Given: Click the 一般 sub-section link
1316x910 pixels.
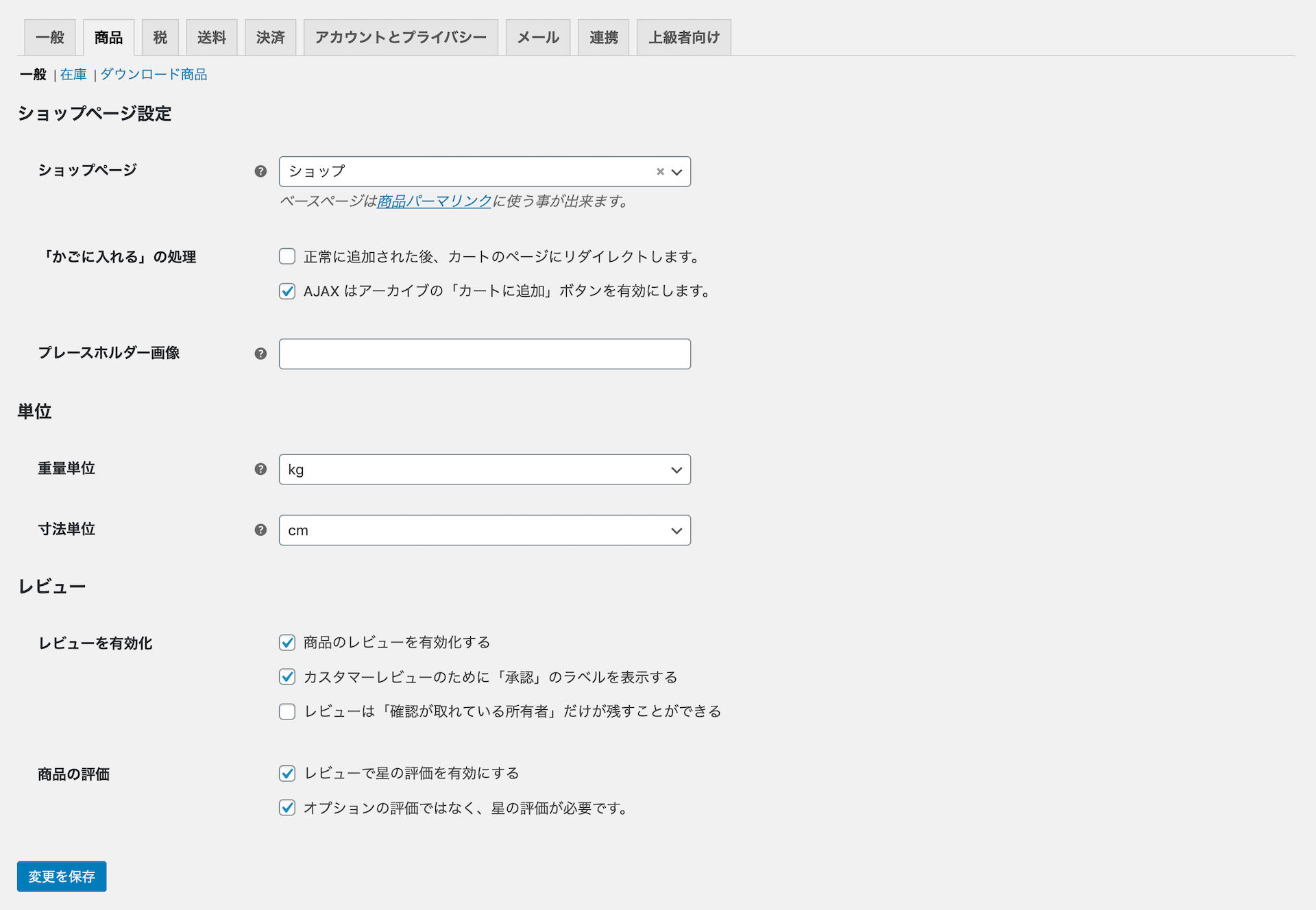Looking at the screenshot, I should coord(33,74).
